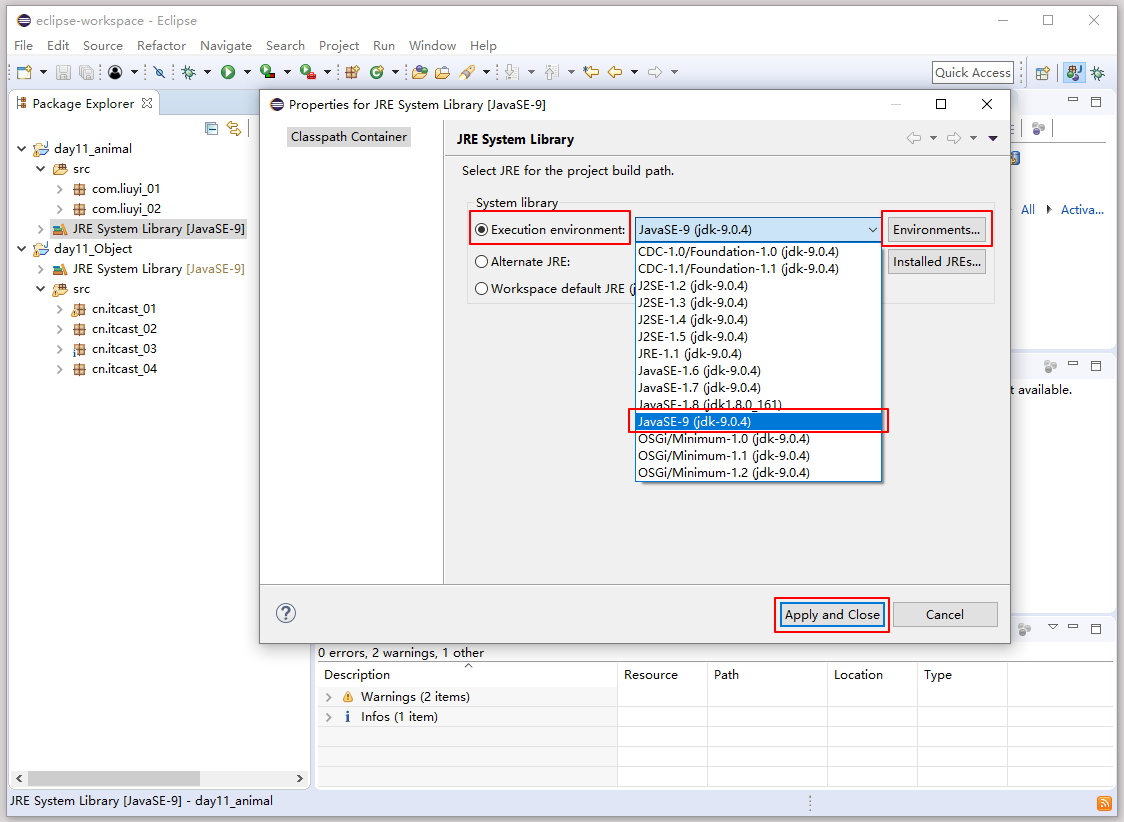Image resolution: width=1124 pixels, height=822 pixels.
Task: Open the Navigate menu
Action: [226, 45]
